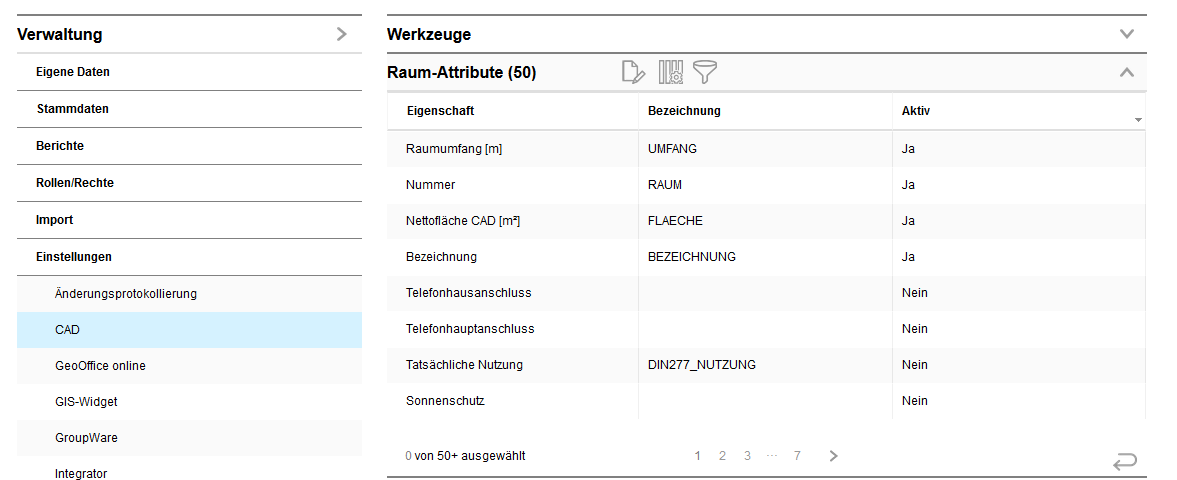The image size is (1177, 480).
Task: Select the Raumumfang [m] row
Action: 454,149
